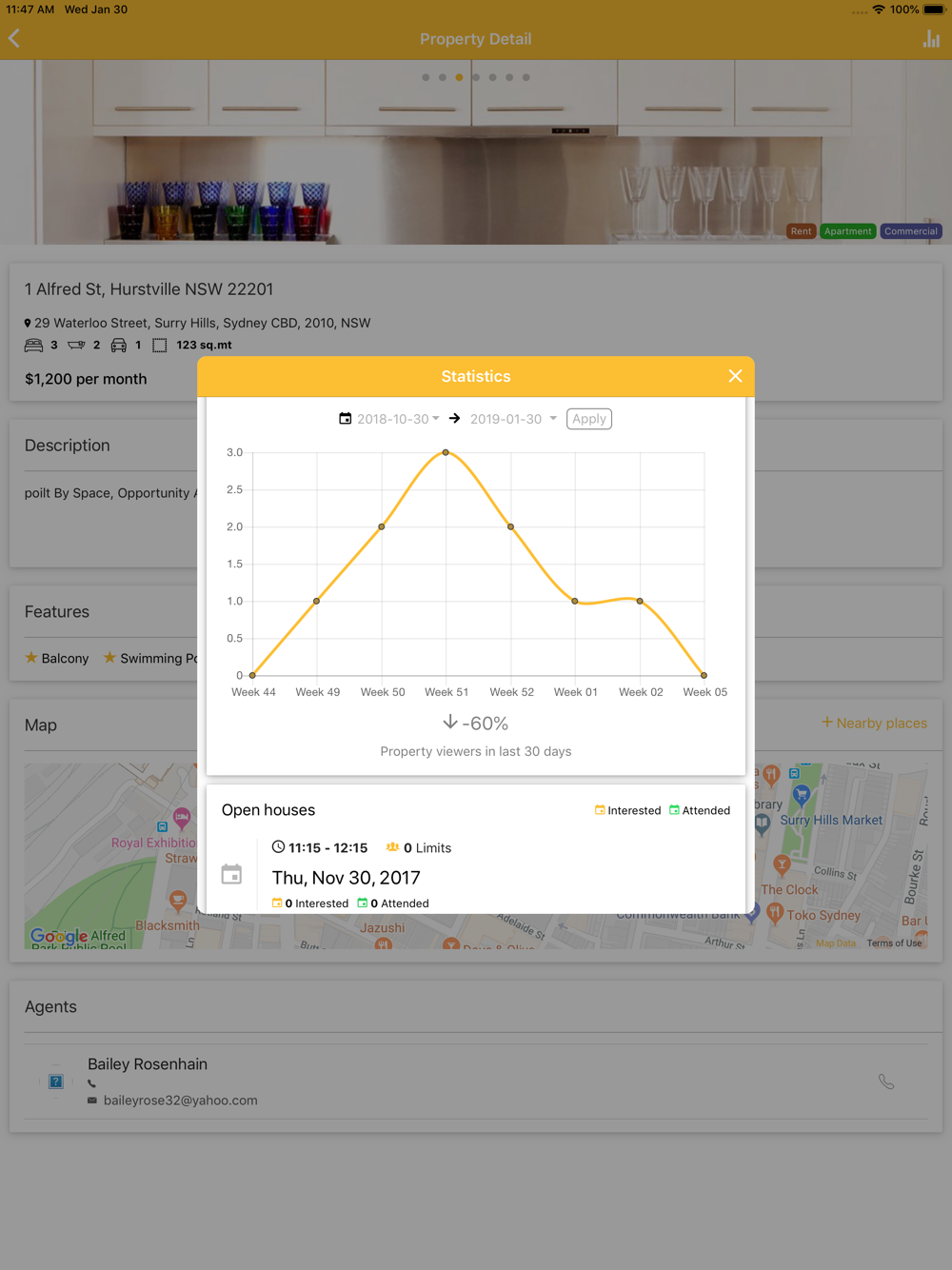The height and width of the screenshot is (1270, 952).
Task: Tap the back arrow in header
Action: click(14, 39)
